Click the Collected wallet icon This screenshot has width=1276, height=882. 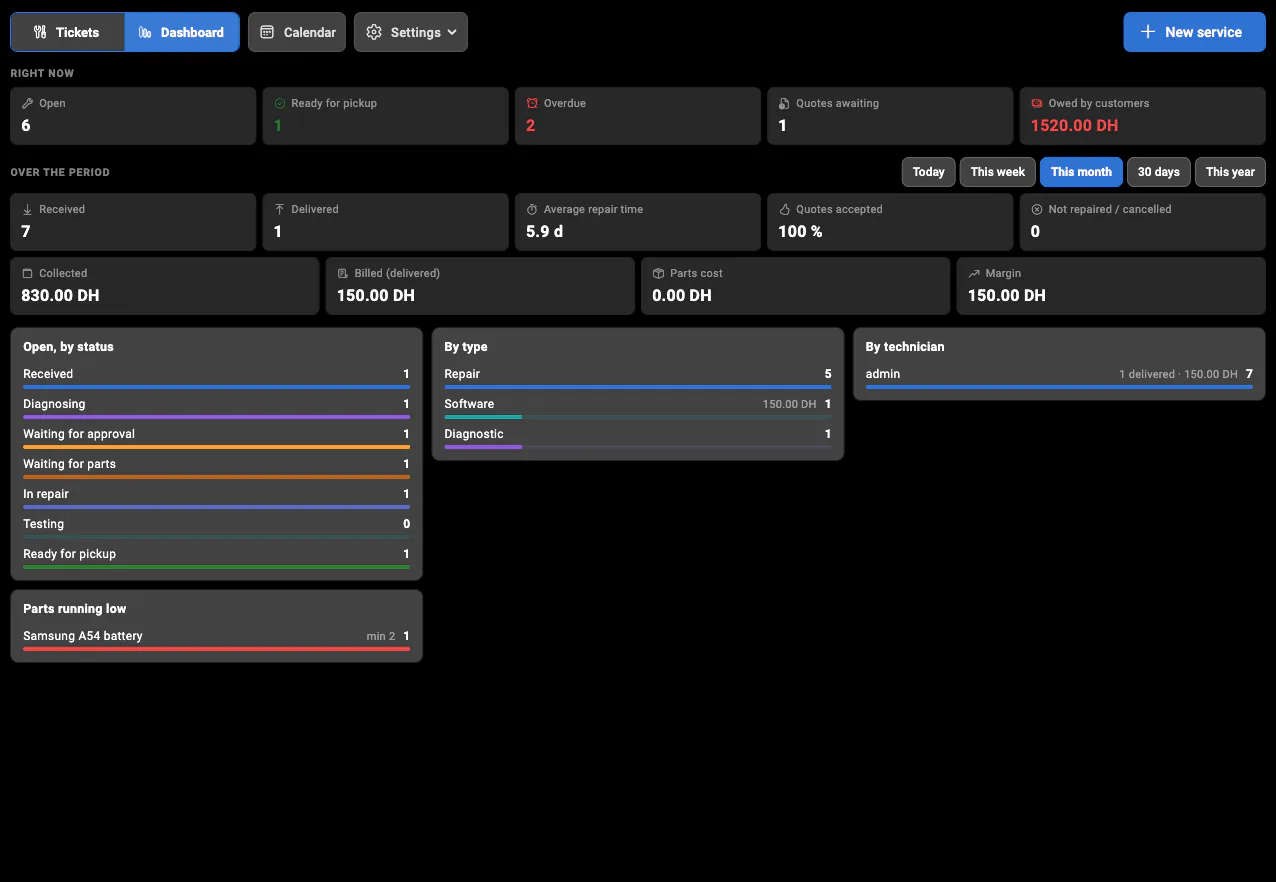pos(27,273)
